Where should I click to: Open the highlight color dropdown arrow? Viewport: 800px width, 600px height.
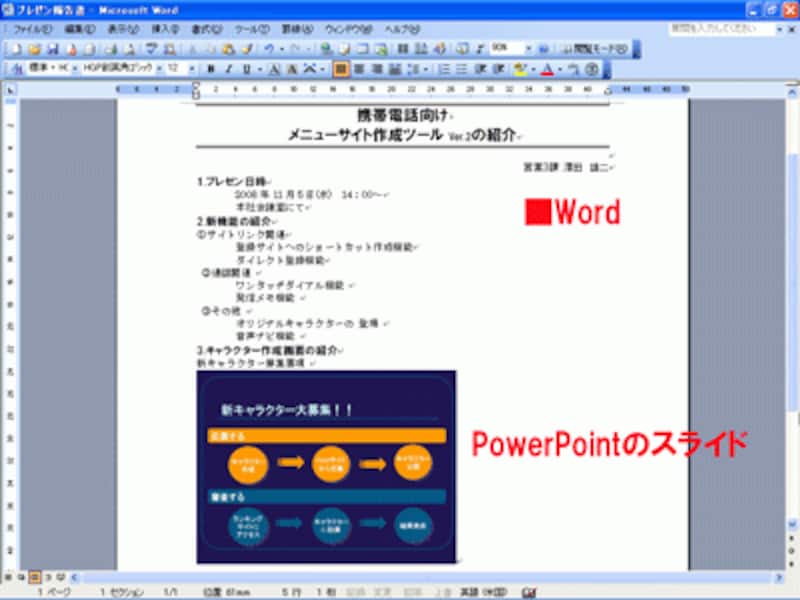point(533,69)
